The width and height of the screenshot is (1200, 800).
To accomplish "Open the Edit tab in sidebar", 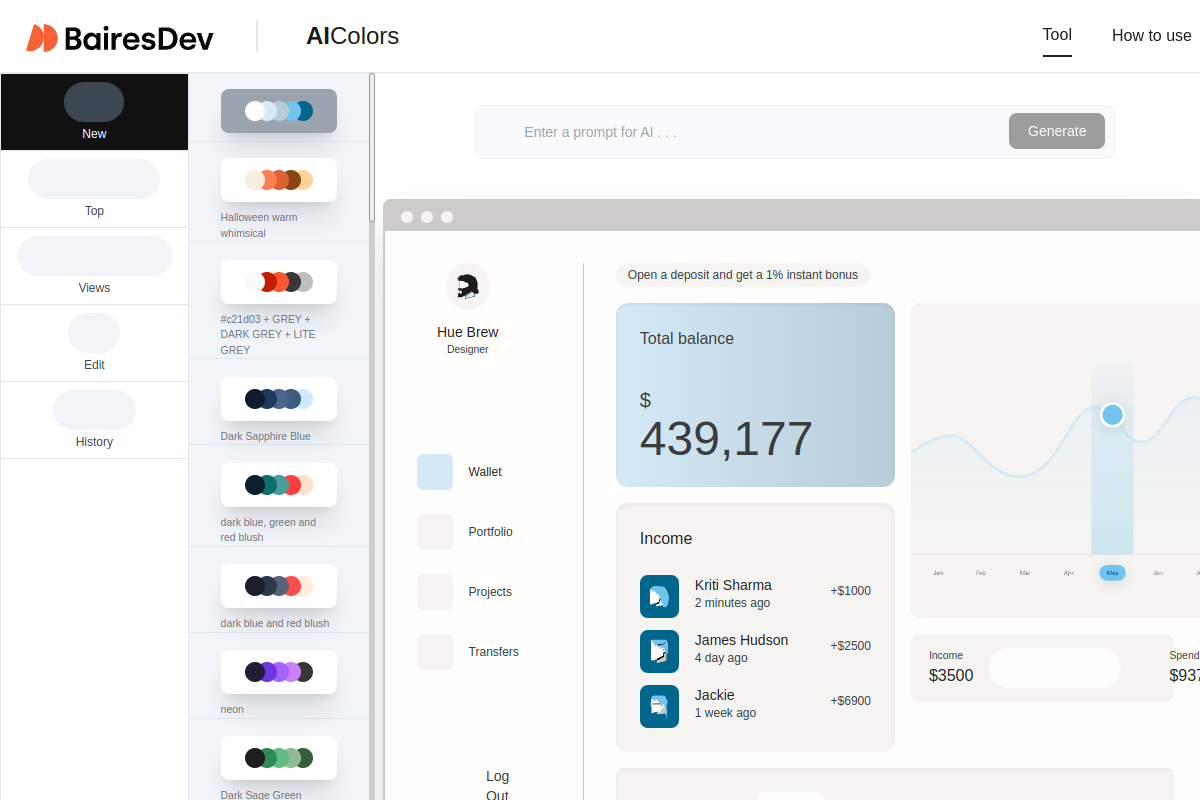I will [94, 343].
